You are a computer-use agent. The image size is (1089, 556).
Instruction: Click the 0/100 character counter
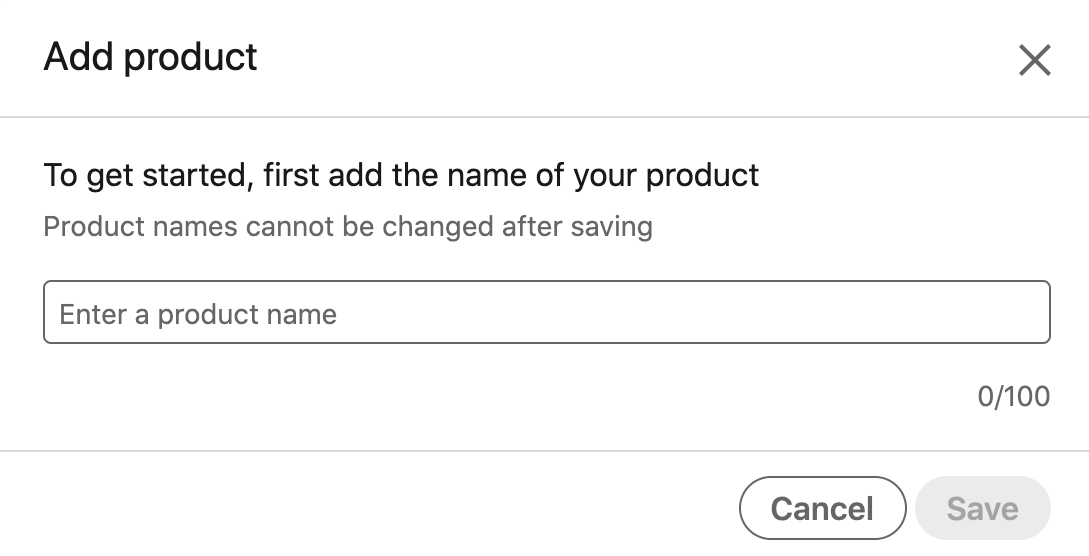click(1013, 397)
